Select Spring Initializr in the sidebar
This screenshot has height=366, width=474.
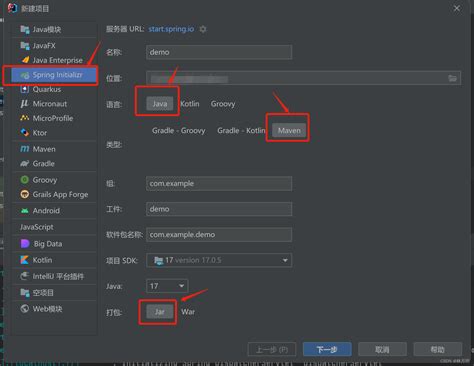(x=54, y=75)
